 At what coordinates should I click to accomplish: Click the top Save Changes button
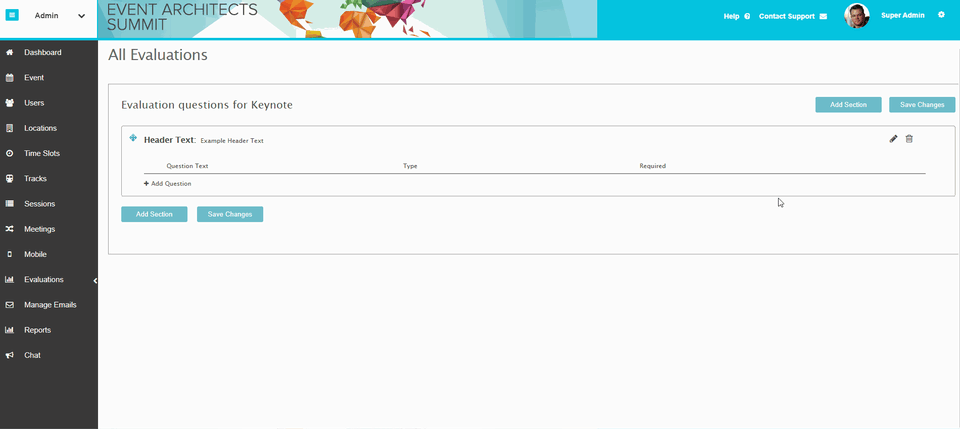click(922, 105)
